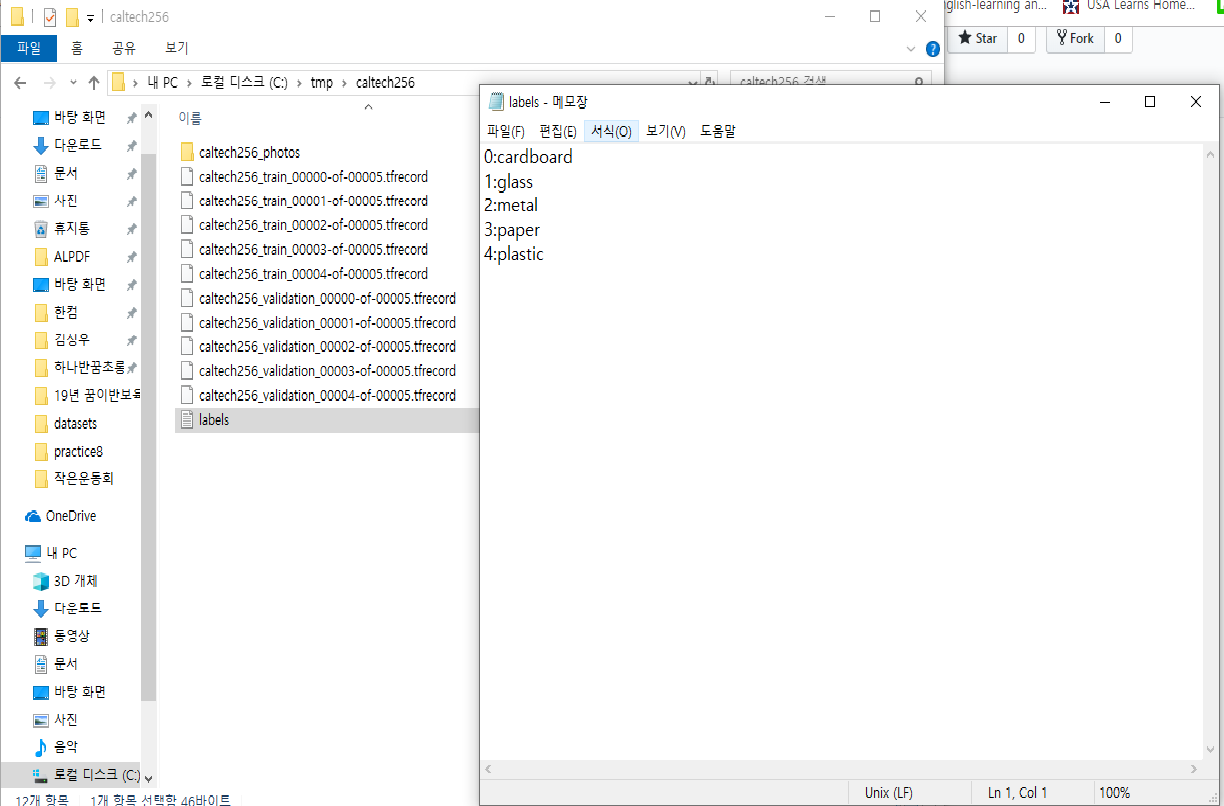Click the back navigation arrow
1224x806 pixels.
tap(19, 82)
